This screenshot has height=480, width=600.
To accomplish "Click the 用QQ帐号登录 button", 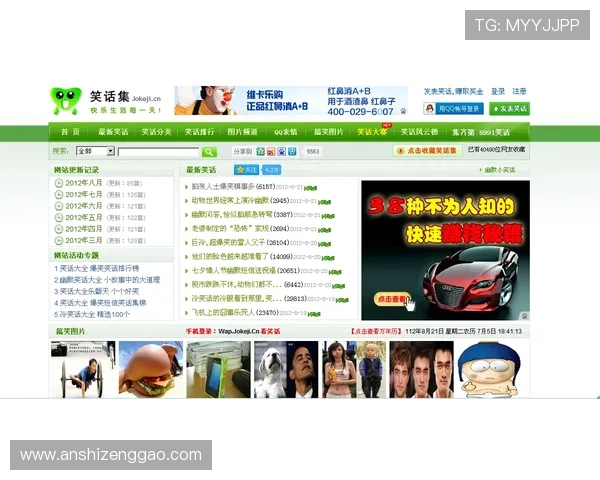I will click(x=453, y=109).
